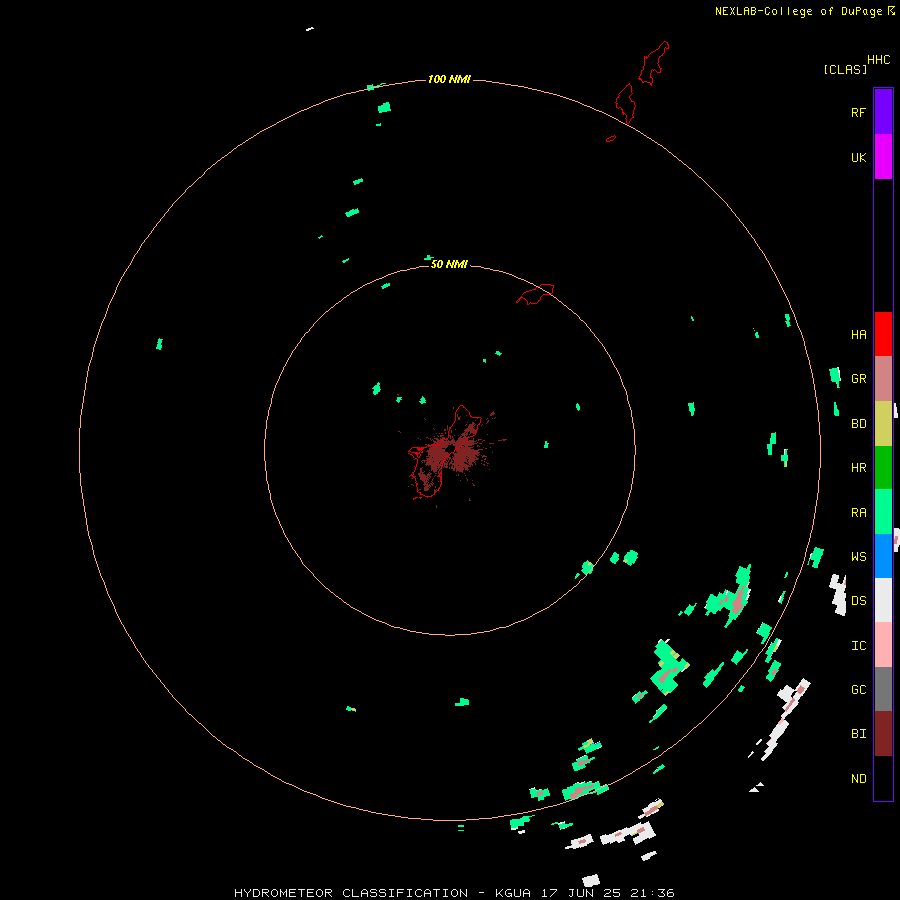This screenshot has height=900, width=900.
Task: Click the RA bright green legend swatch
Action: coord(883,512)
